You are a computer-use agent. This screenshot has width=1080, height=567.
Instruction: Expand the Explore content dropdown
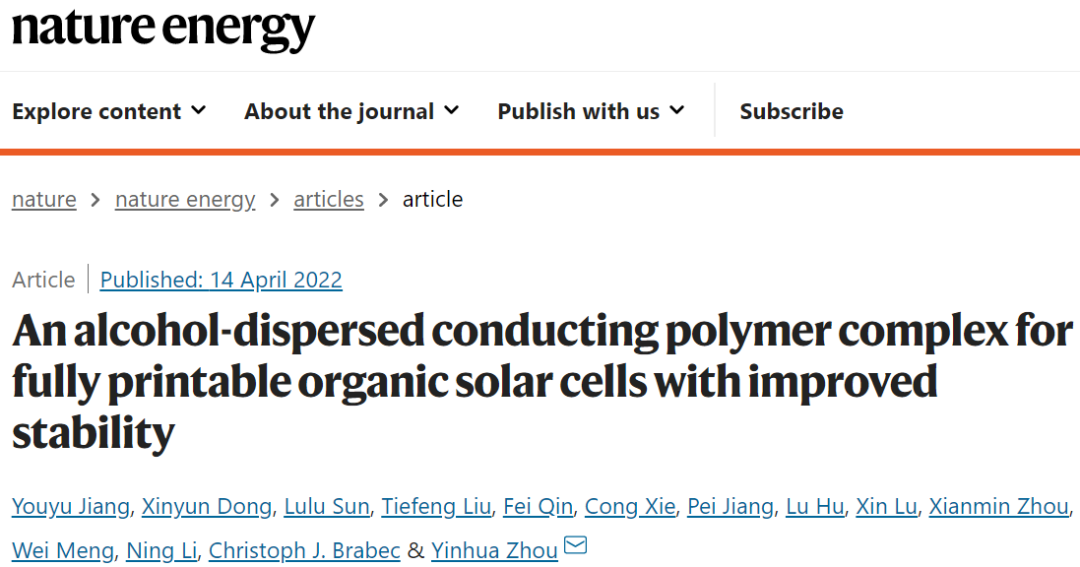point(109,111)
